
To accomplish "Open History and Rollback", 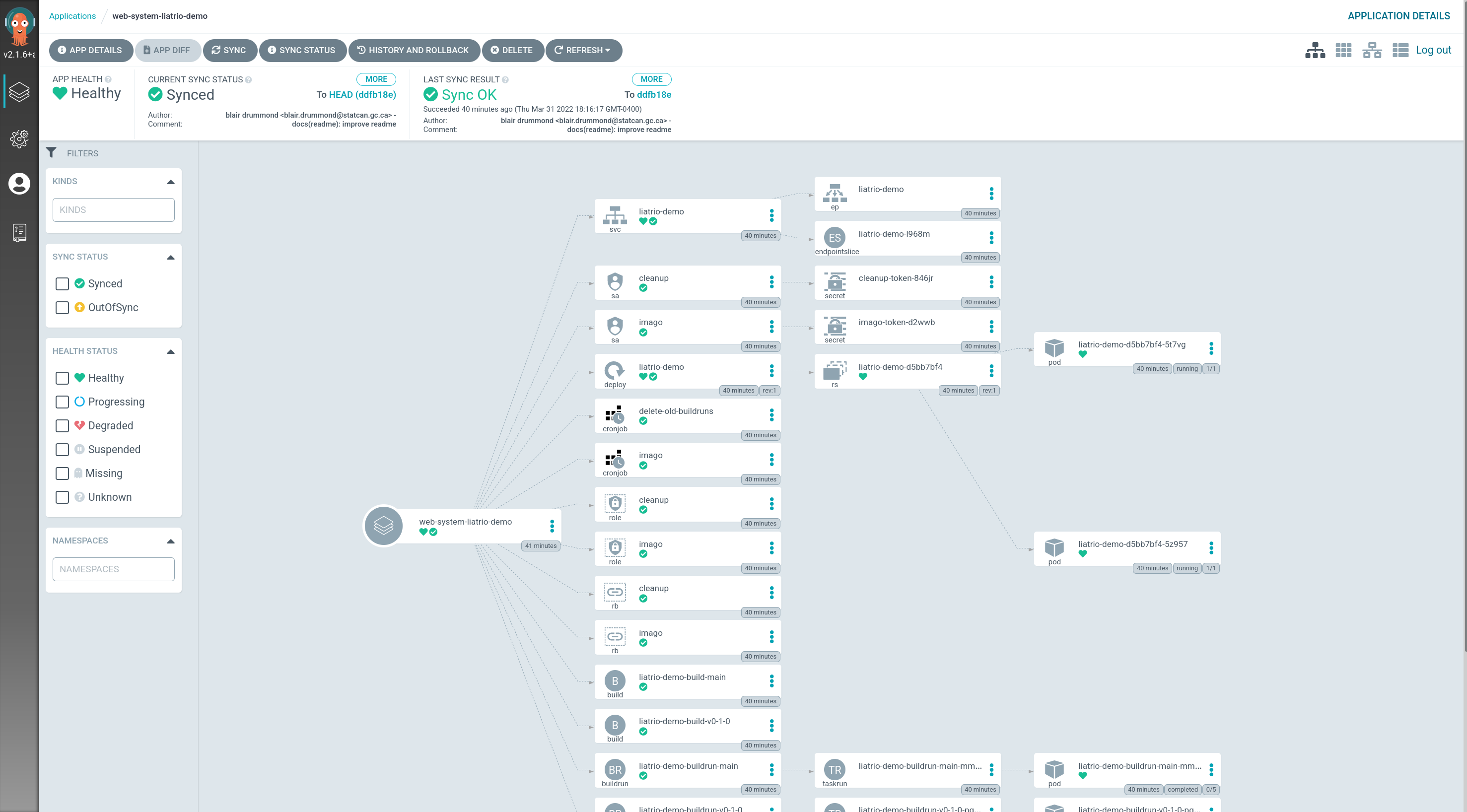I will (x=414, y=50).
